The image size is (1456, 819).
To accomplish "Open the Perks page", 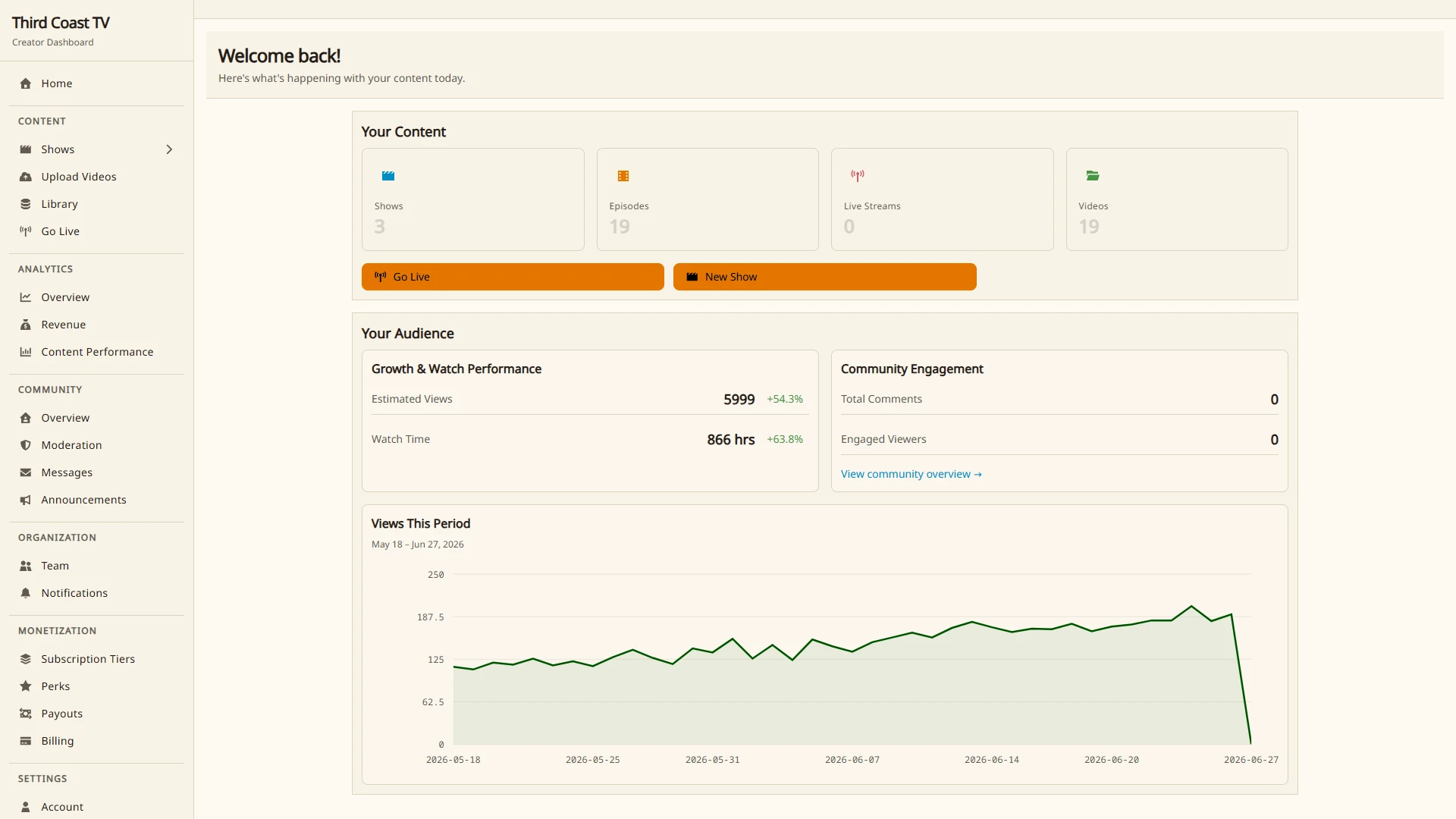I will (x=97, y=686).
